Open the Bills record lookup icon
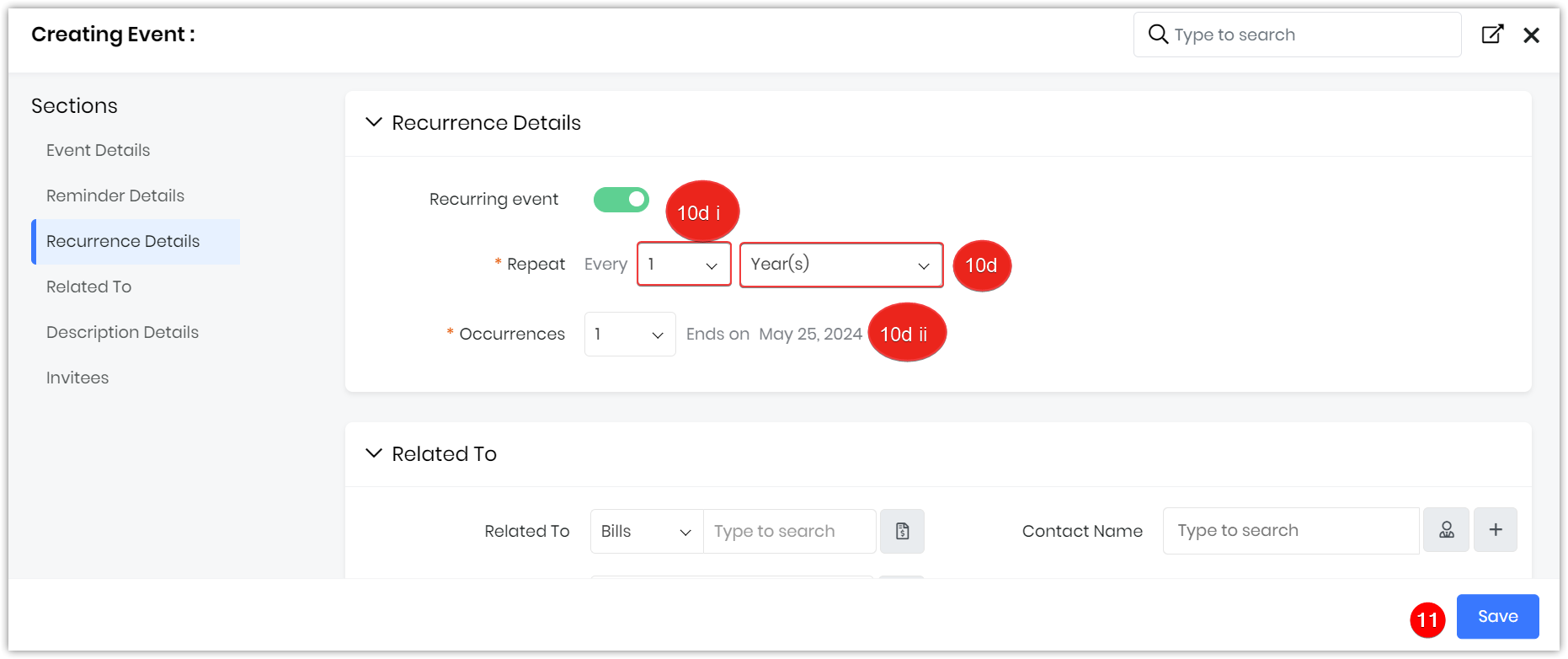Viewport: 1568px width, 659px height. pos(902,531)
